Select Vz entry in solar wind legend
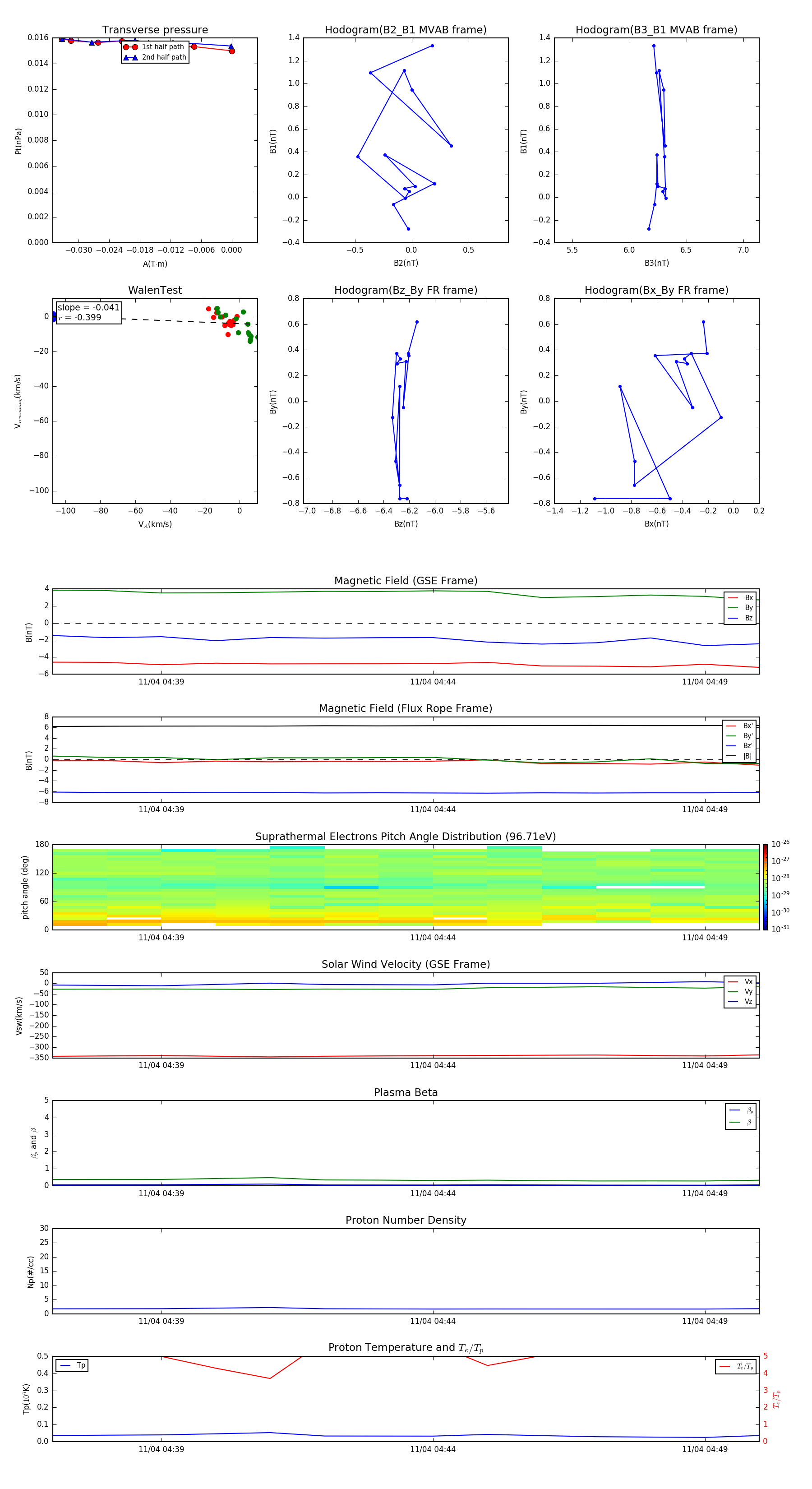The width and height of the screenshot is (812, 1489). [x=740, y=1002]
